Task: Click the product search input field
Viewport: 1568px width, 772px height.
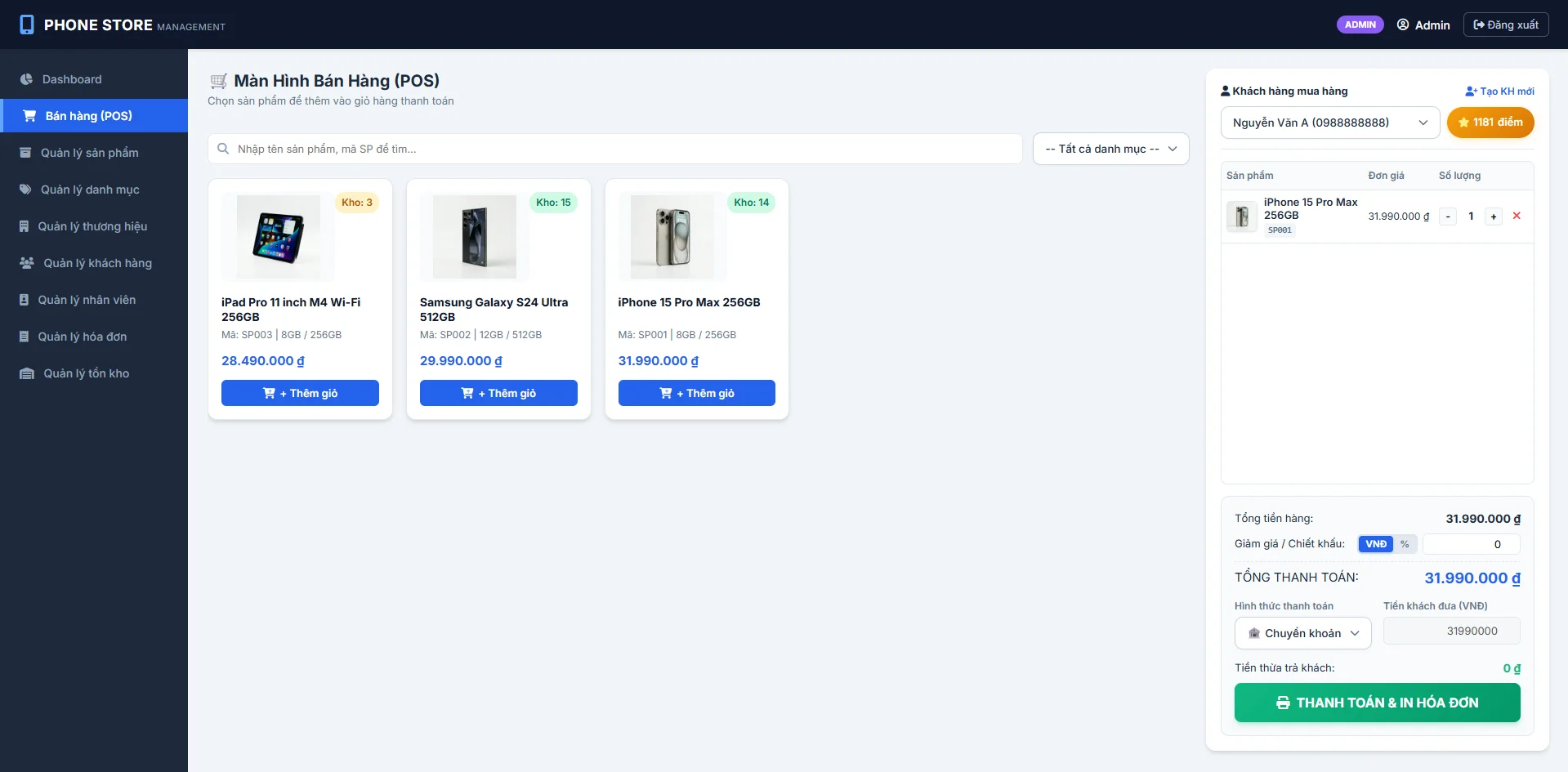Action: (x=615, y=149)
